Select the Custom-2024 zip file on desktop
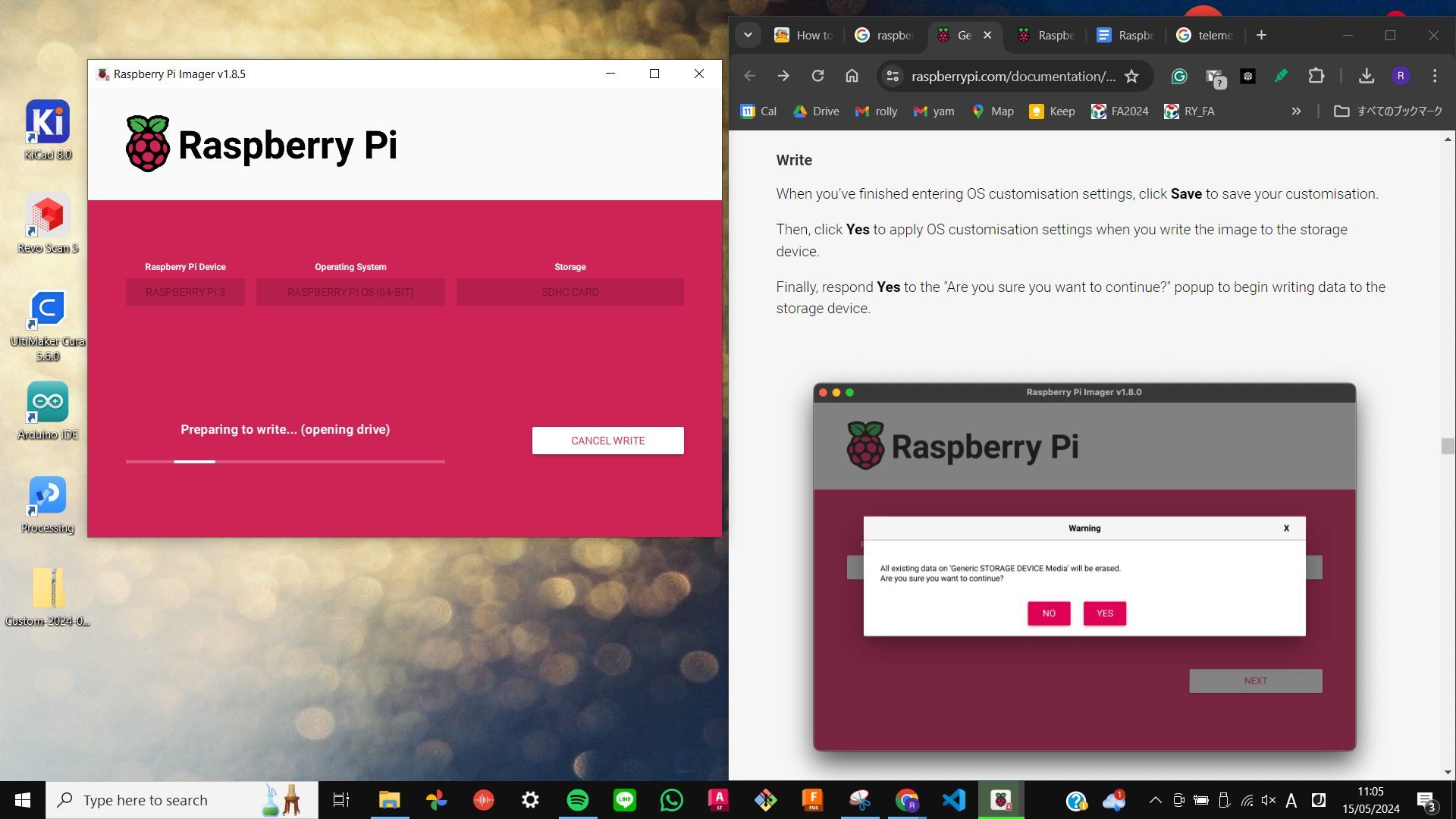Screen dimensions: 1456x819 48,597
